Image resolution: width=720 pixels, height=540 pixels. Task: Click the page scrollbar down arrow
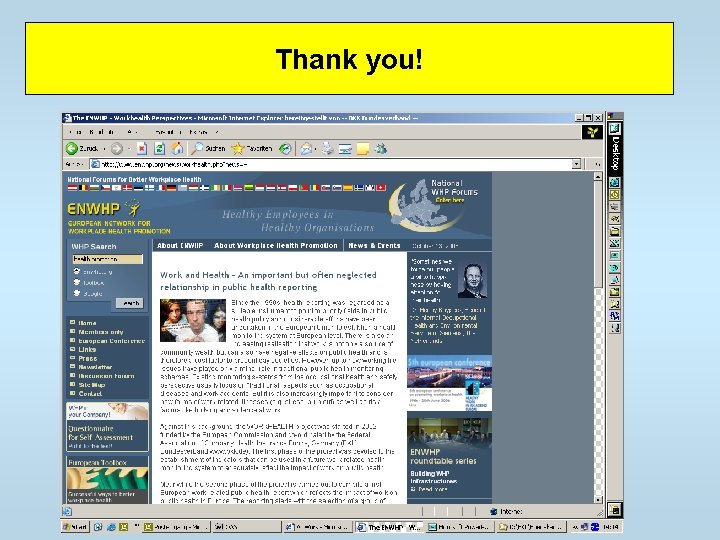[x=598, y=499]
